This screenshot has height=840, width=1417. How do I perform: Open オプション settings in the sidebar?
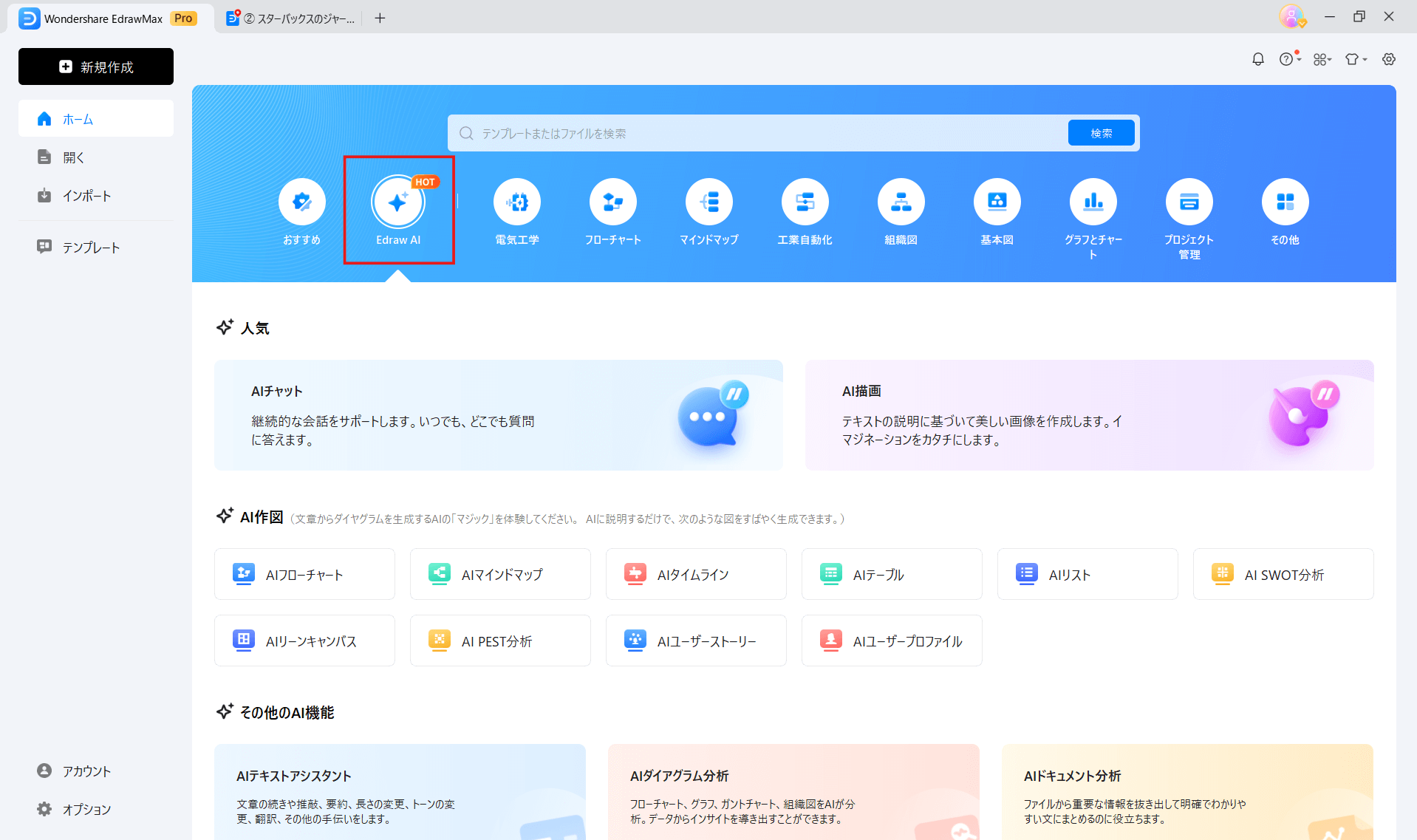point(96,809)
